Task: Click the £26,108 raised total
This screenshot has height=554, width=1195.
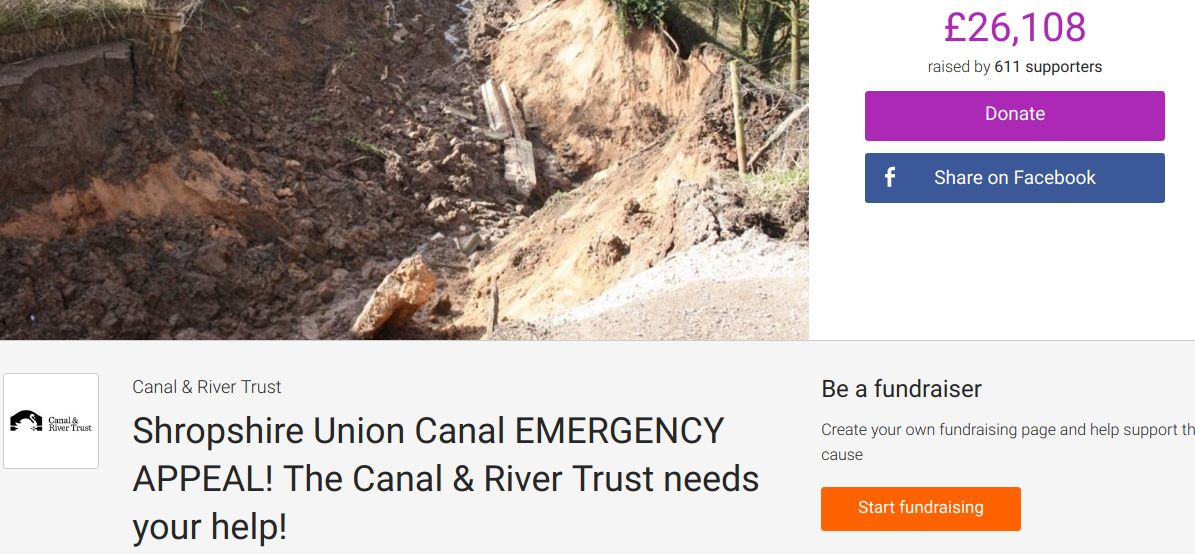Action: click(x=1014, y=27)
